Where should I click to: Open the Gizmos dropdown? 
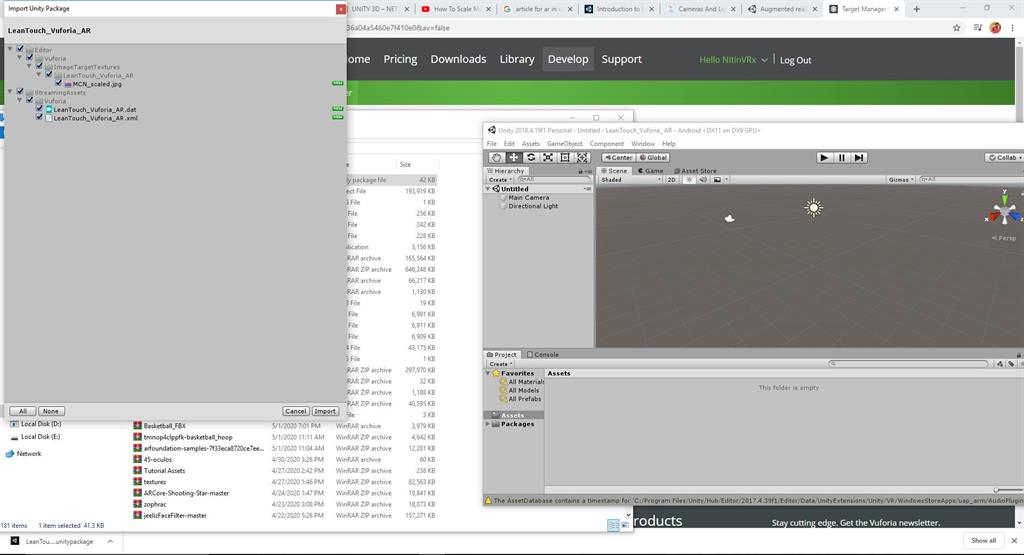pyautogui.click(x=901, y=180)
